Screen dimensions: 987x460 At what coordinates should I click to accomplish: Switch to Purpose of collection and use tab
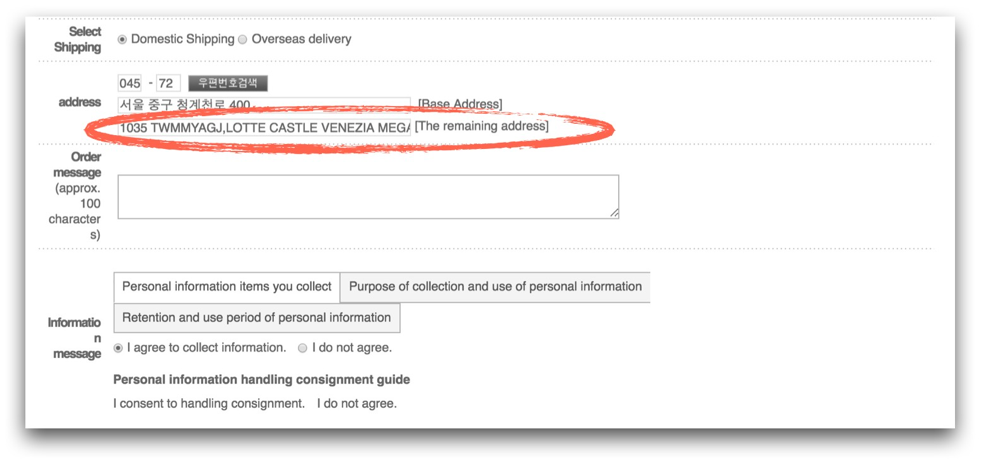[495, 287]
